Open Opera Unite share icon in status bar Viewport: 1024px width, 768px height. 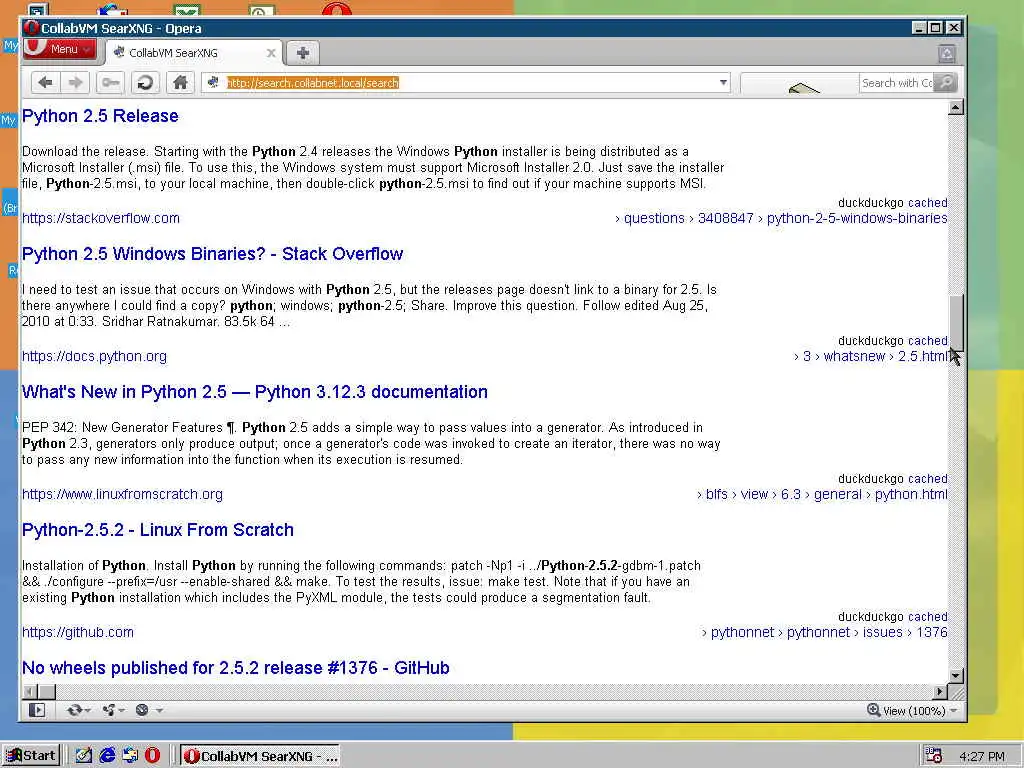click(x=108, y=710)
